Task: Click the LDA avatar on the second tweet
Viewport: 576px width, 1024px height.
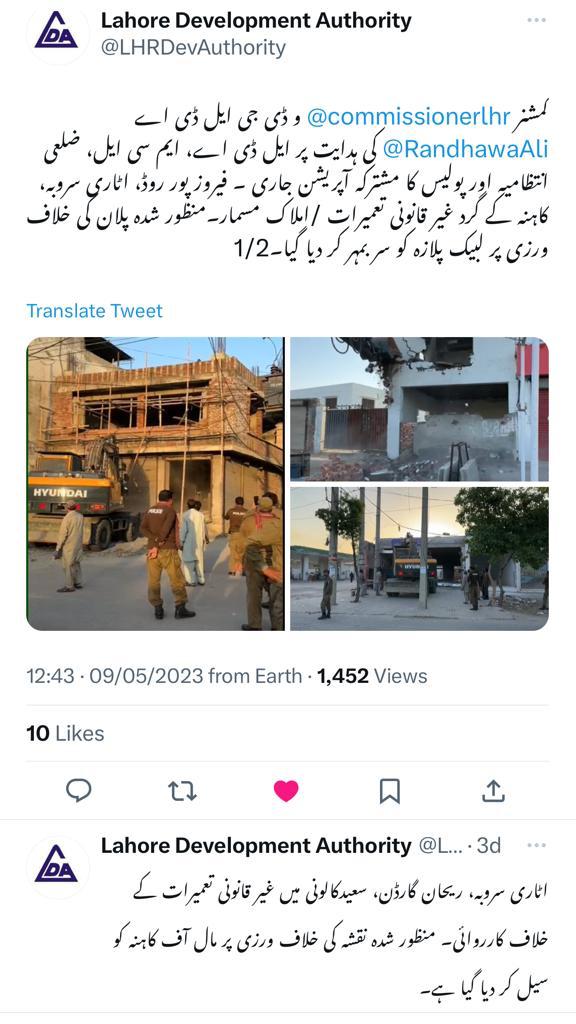Action: click(x=56, y=865)
